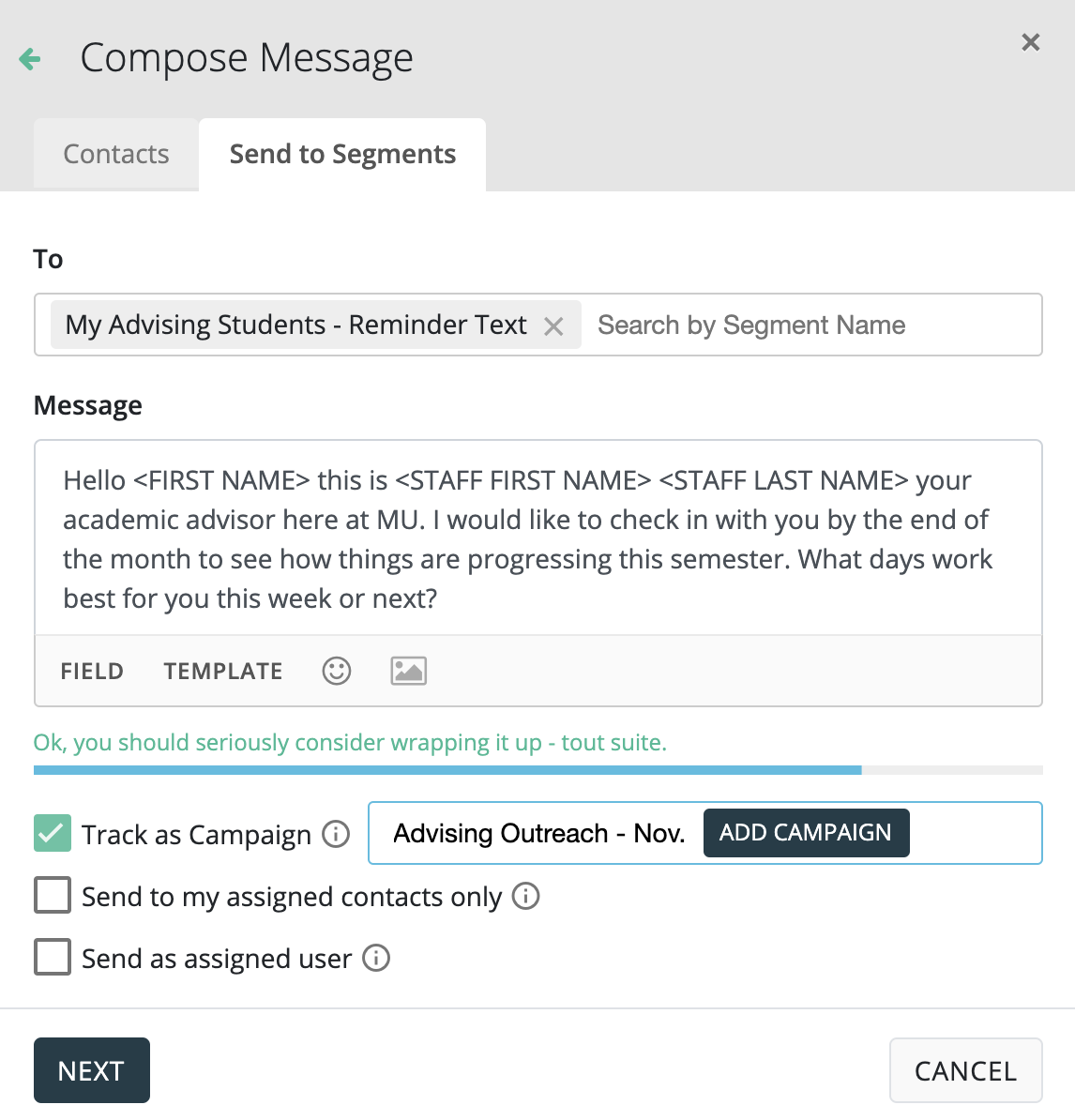Open the TEMPLATE selector
This screenshot has width=1075, height=1120.
(223, 672)
